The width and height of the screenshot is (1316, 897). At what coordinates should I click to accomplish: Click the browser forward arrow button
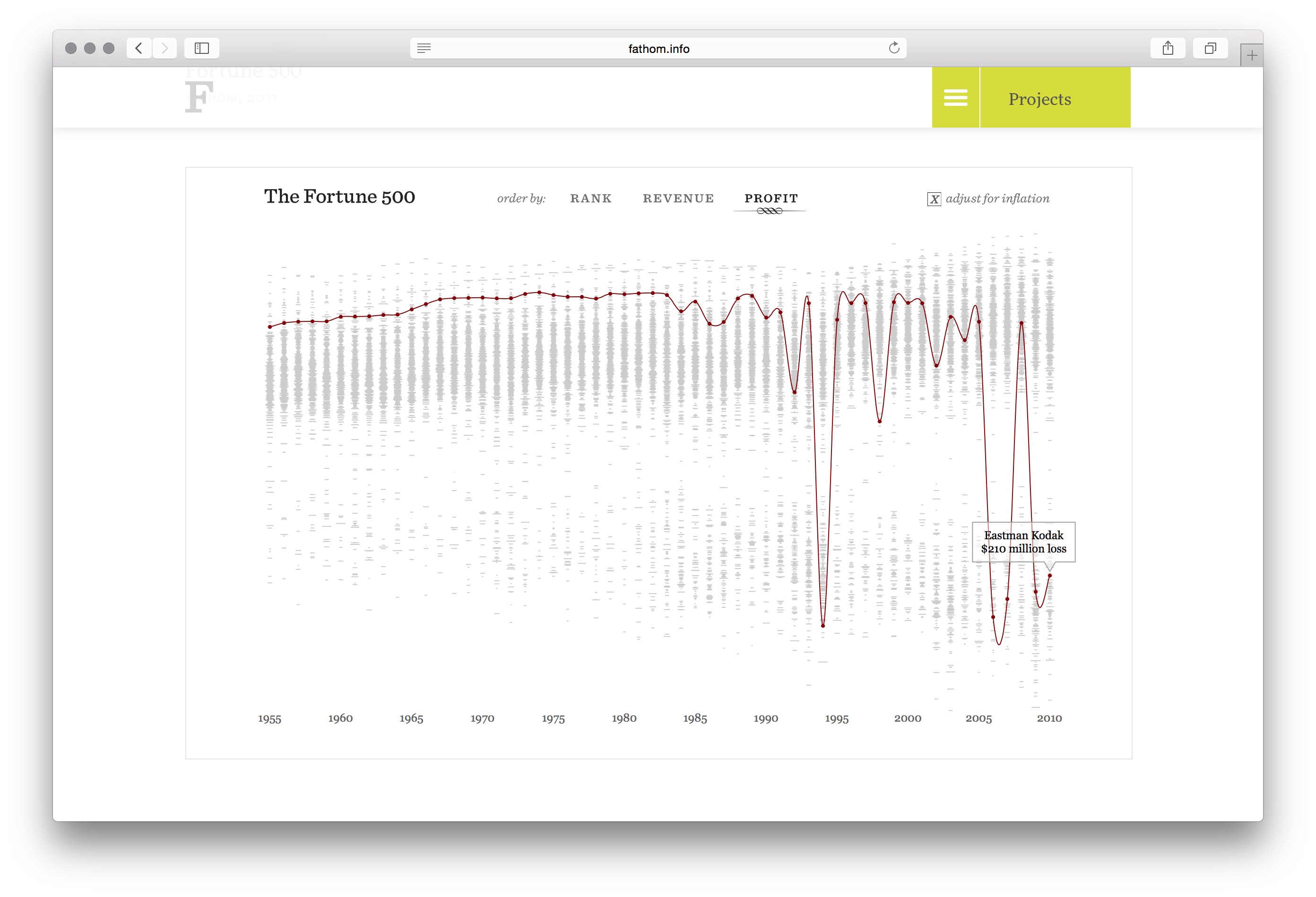point(165,48)
